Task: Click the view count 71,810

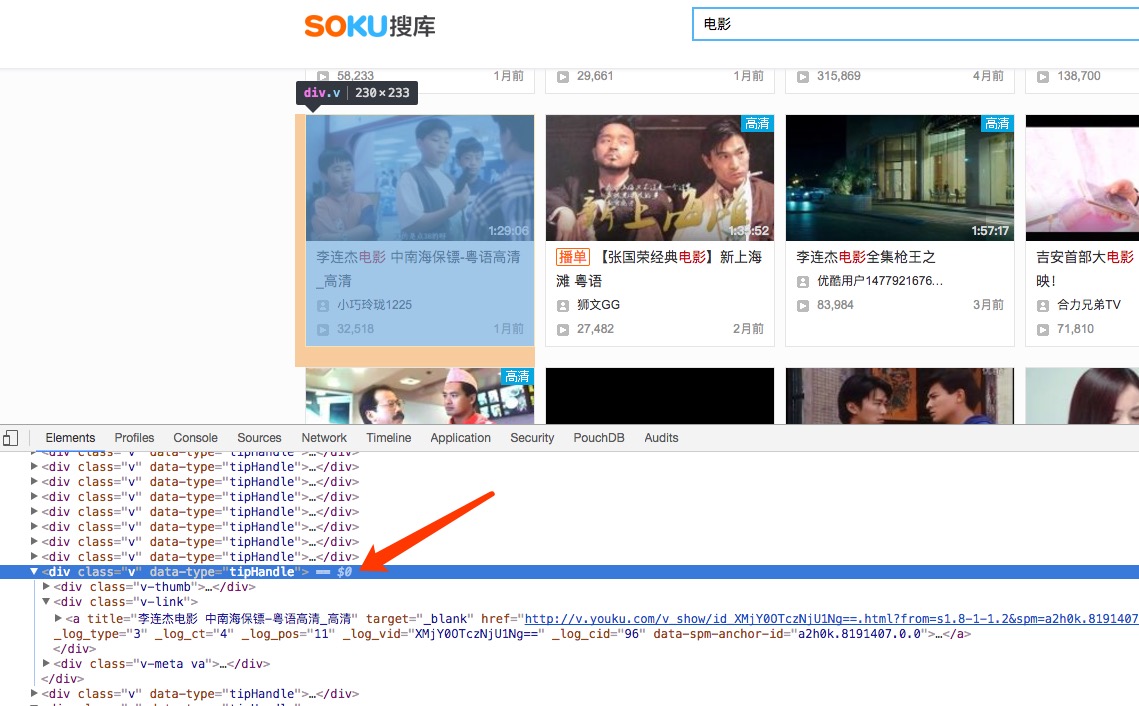Action: pos(1075,329)
